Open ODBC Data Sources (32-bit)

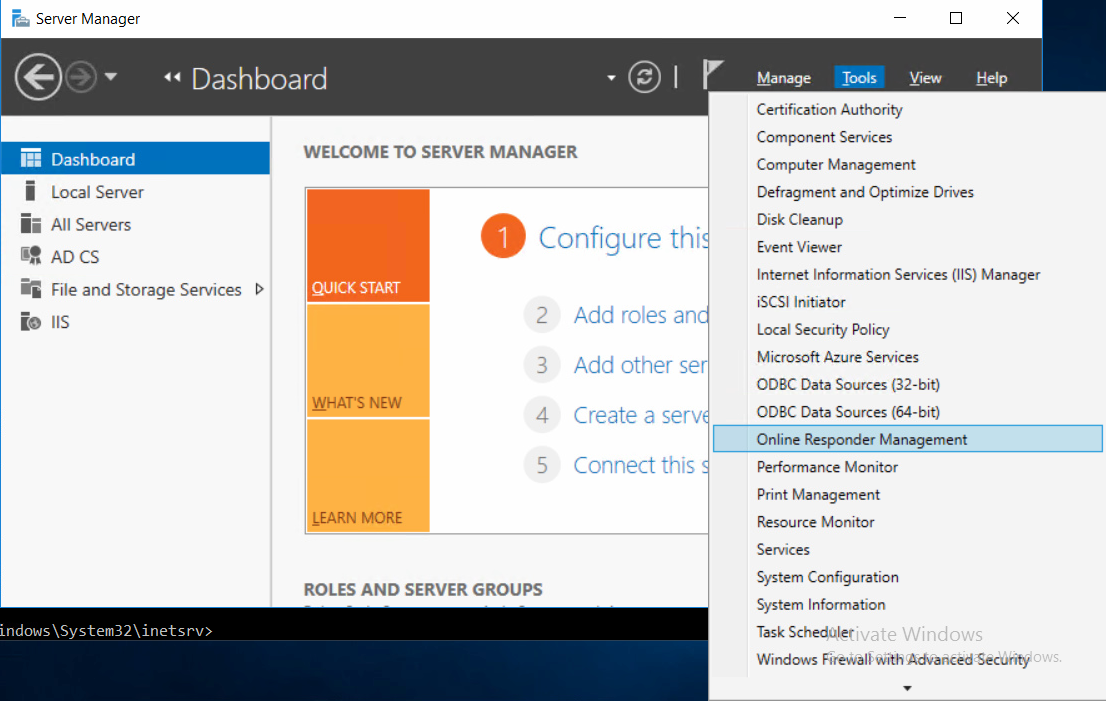tap(848, 384)
